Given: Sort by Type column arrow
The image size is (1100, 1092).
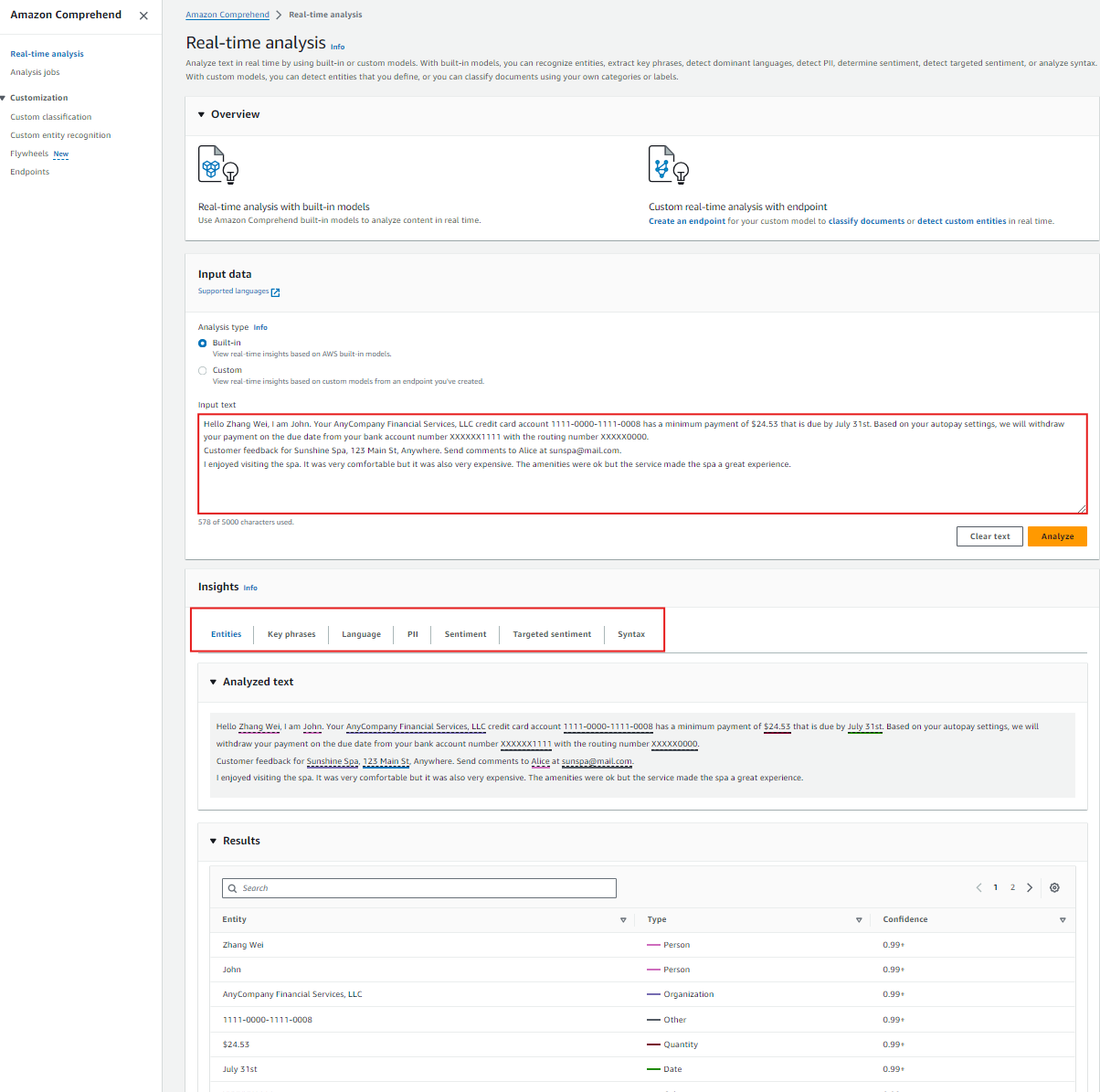Looking at the screenshot, I should tap(859, 920).
